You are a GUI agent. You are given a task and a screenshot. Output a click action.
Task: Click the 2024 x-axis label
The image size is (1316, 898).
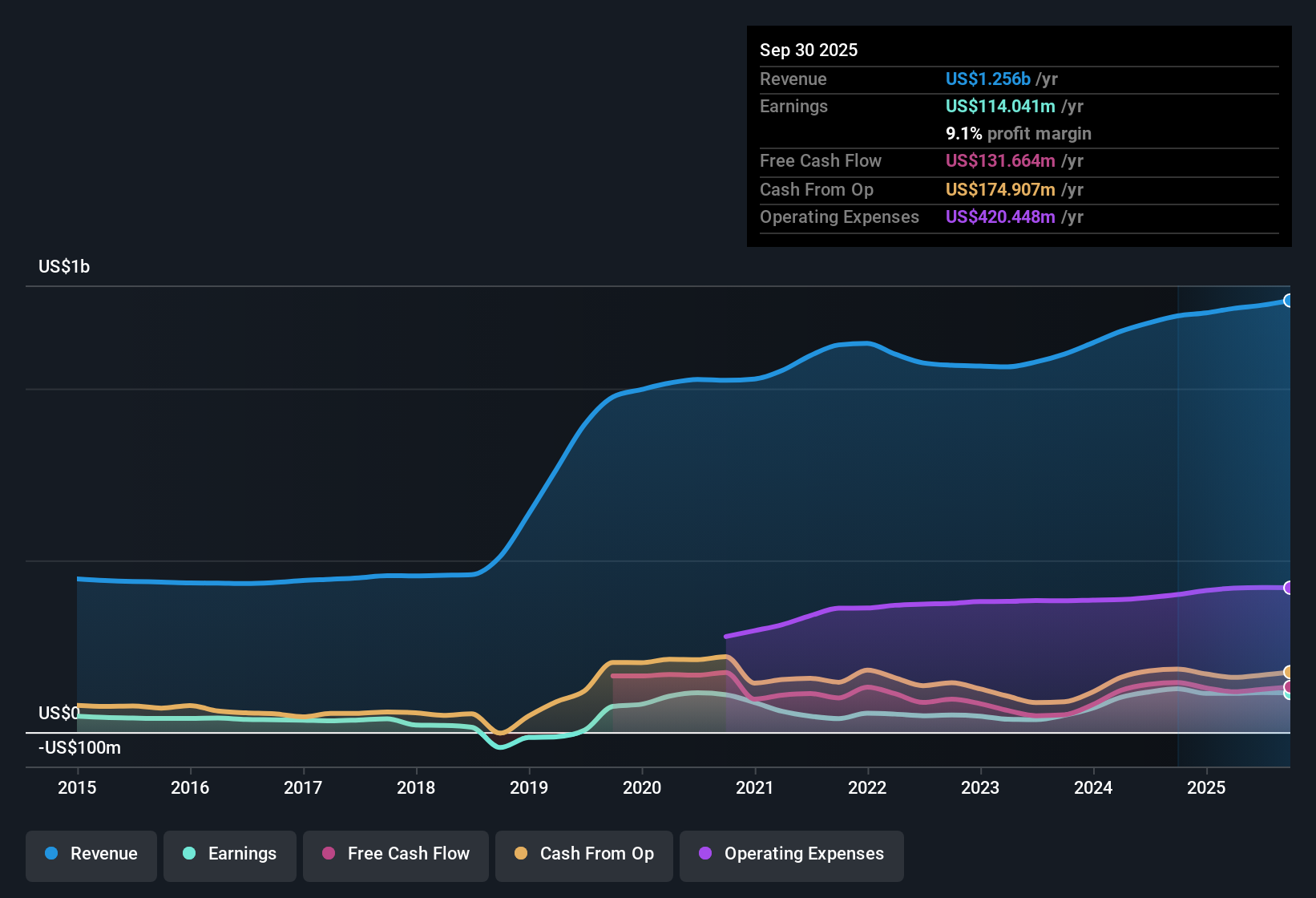tap(1093, 787)
